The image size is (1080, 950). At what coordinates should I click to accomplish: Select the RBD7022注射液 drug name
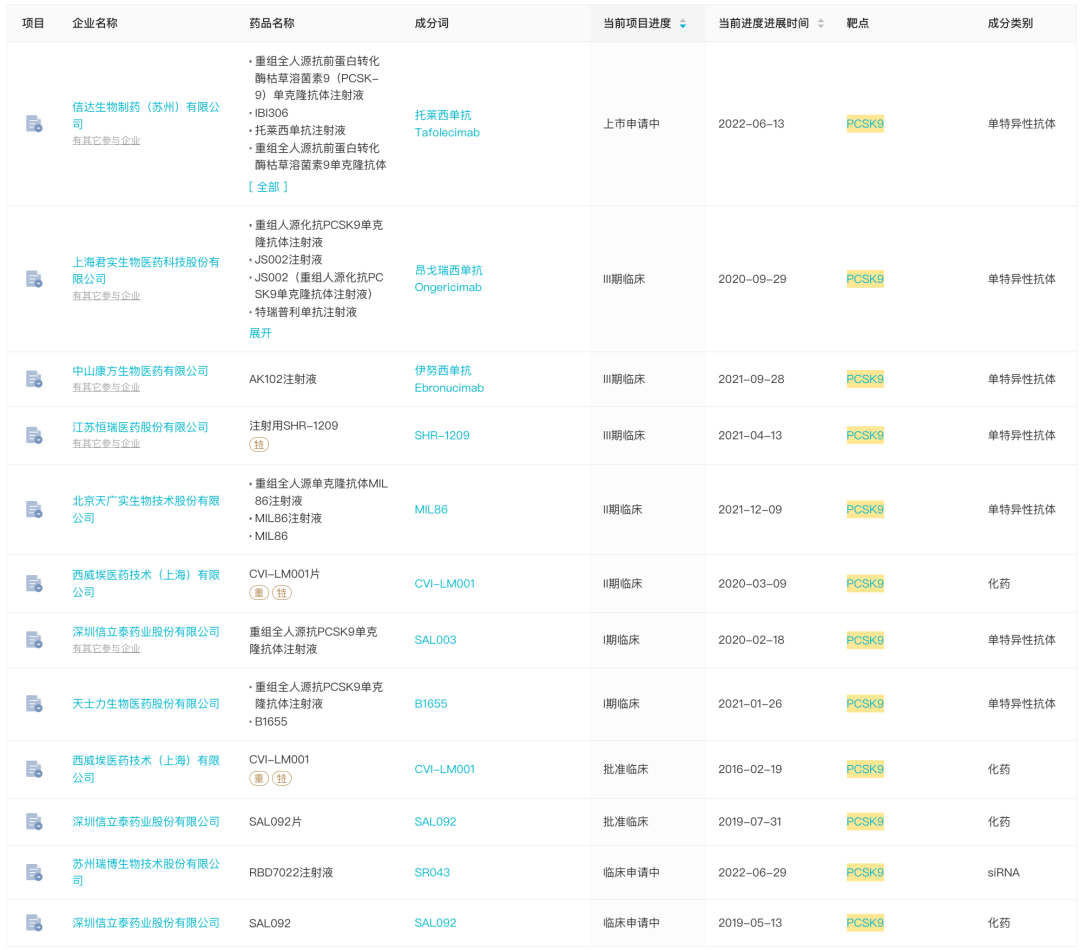pyautogui.click(x=291, y=872)
